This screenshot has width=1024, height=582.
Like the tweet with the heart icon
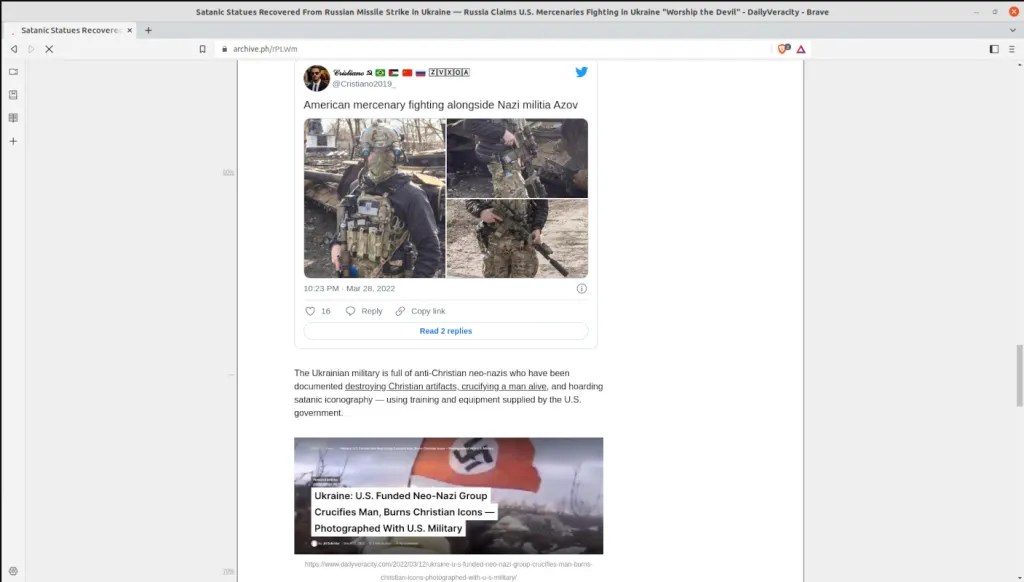click(310, 311)
